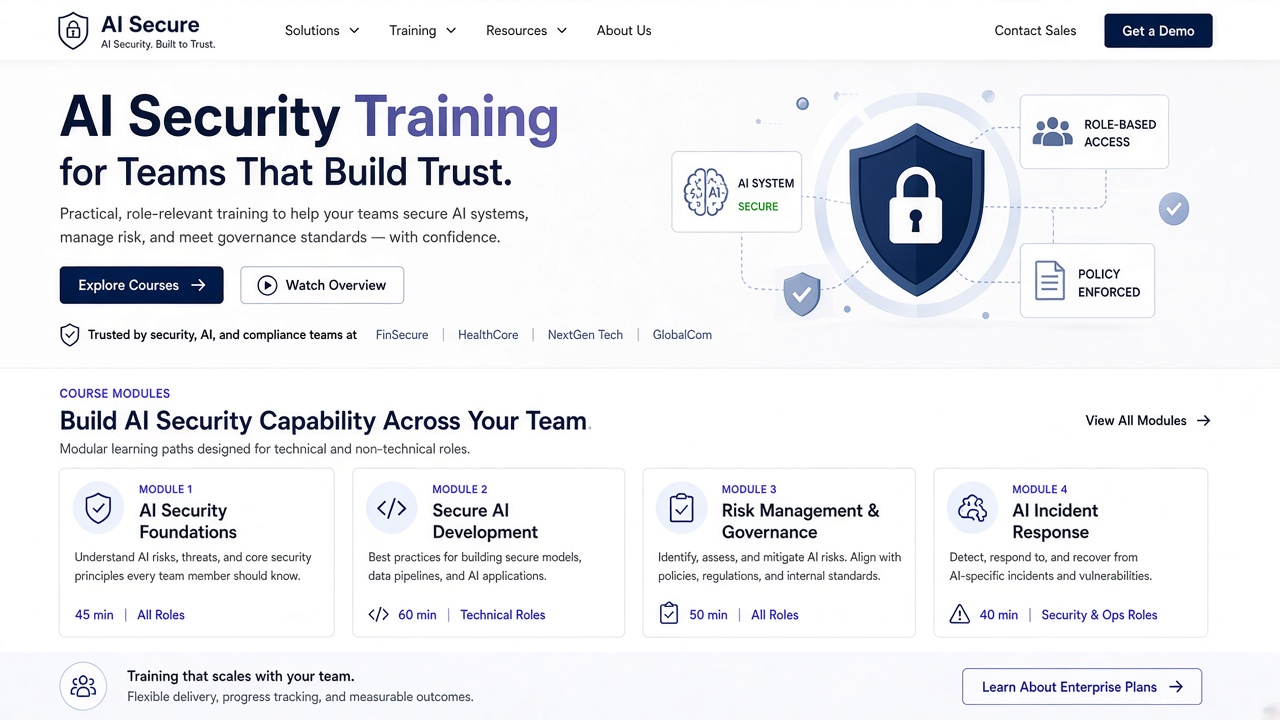The height and width of the screenshot is (720, 1280).
Task: Click the 45 min duration in Module 1
Action: 94,615
